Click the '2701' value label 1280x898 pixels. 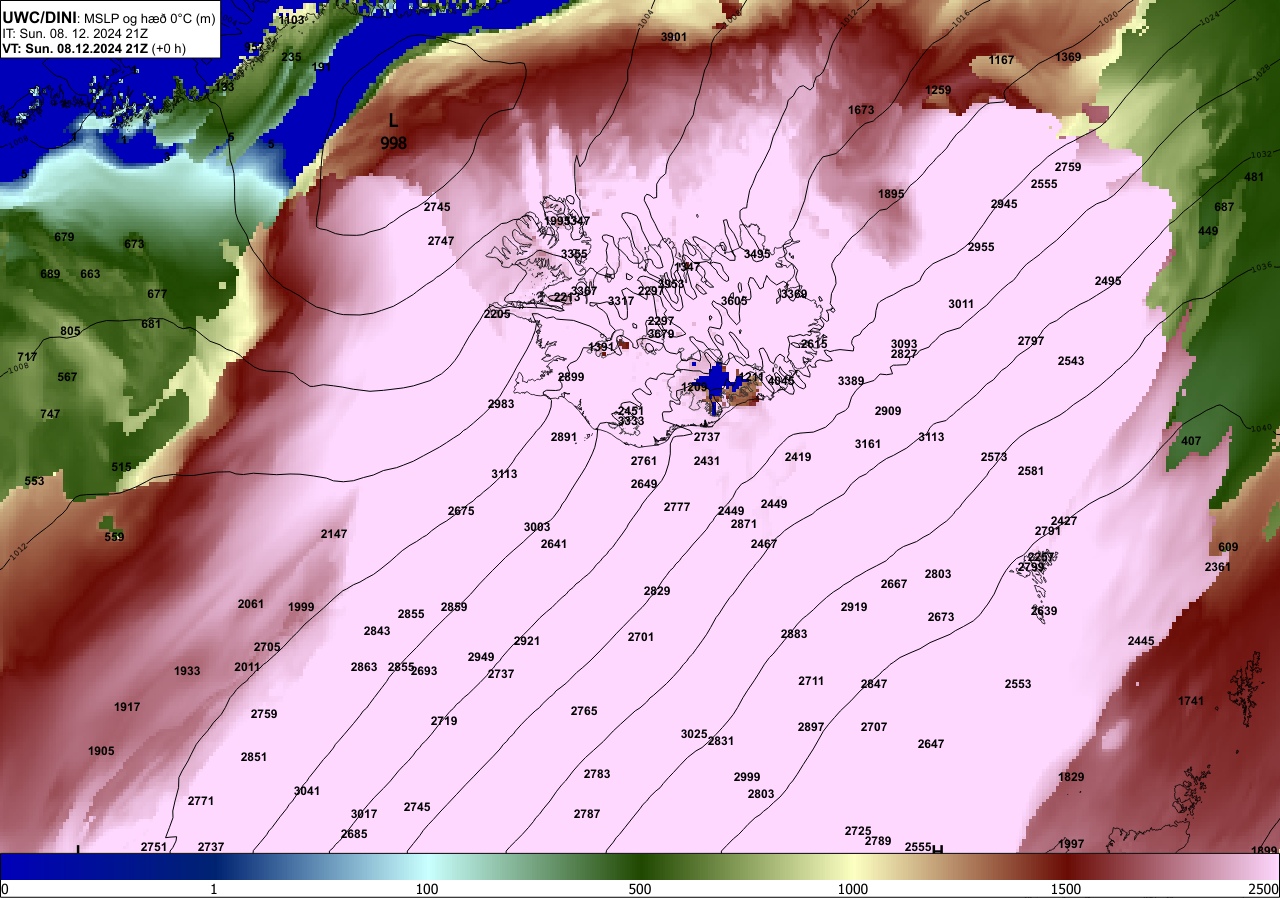click(641, 637)
